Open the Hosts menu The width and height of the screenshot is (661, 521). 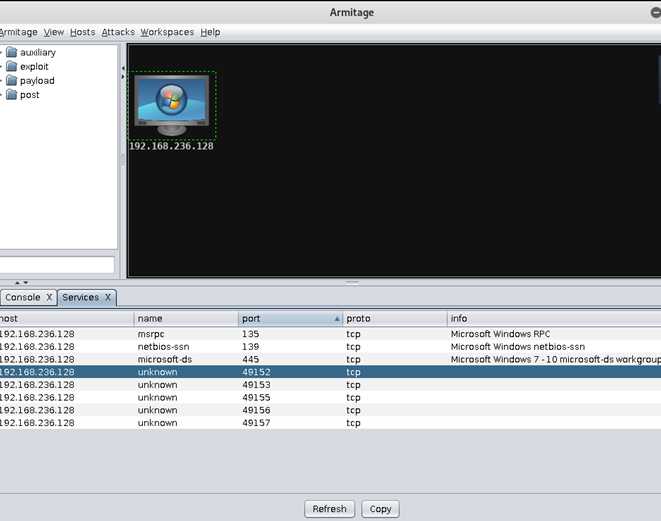83,32
